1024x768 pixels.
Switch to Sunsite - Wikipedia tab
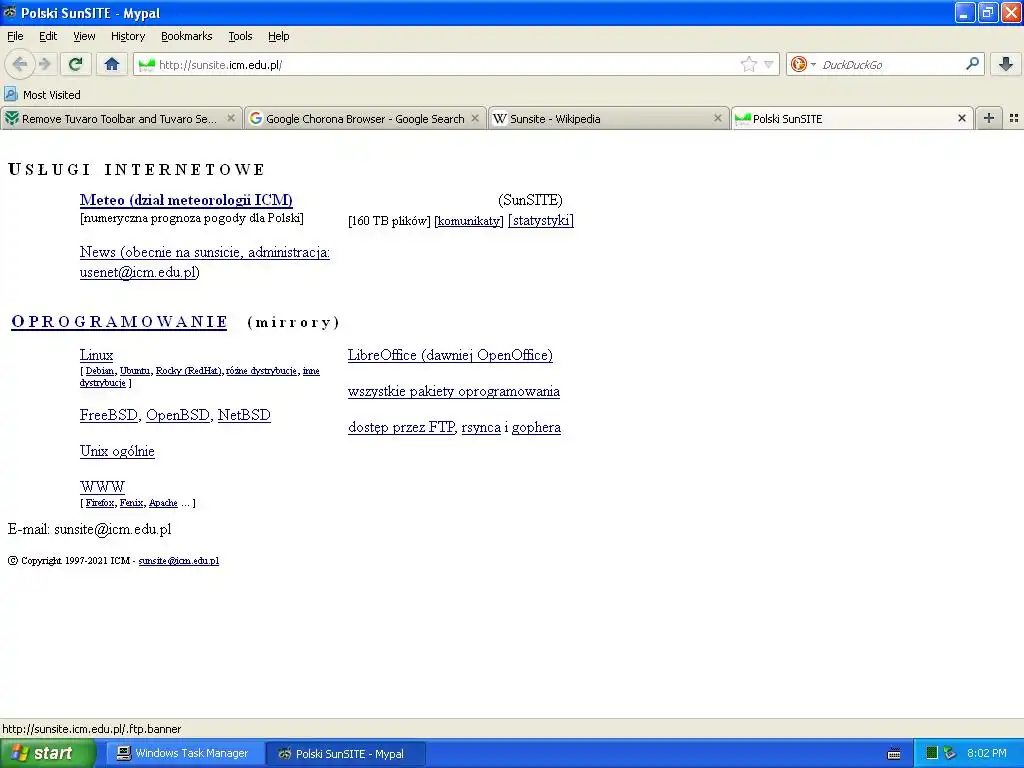click(x=608, y=118)
